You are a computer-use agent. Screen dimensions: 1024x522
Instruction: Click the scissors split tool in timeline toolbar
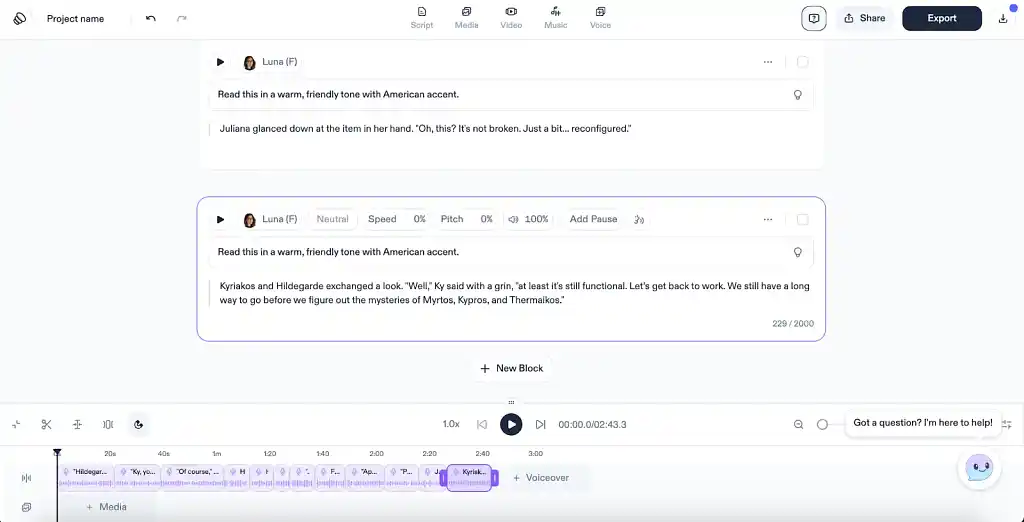click(46, 424)
